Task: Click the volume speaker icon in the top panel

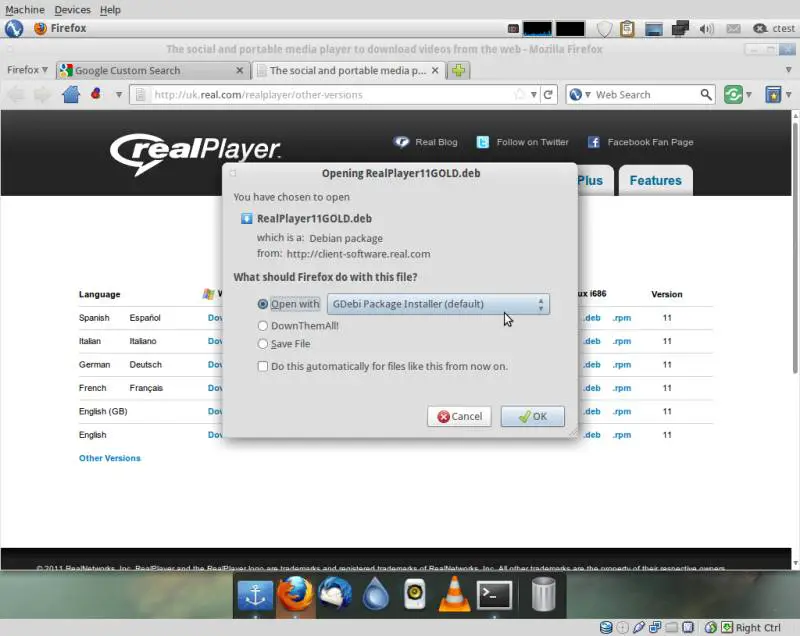Action: pos(706,29)
